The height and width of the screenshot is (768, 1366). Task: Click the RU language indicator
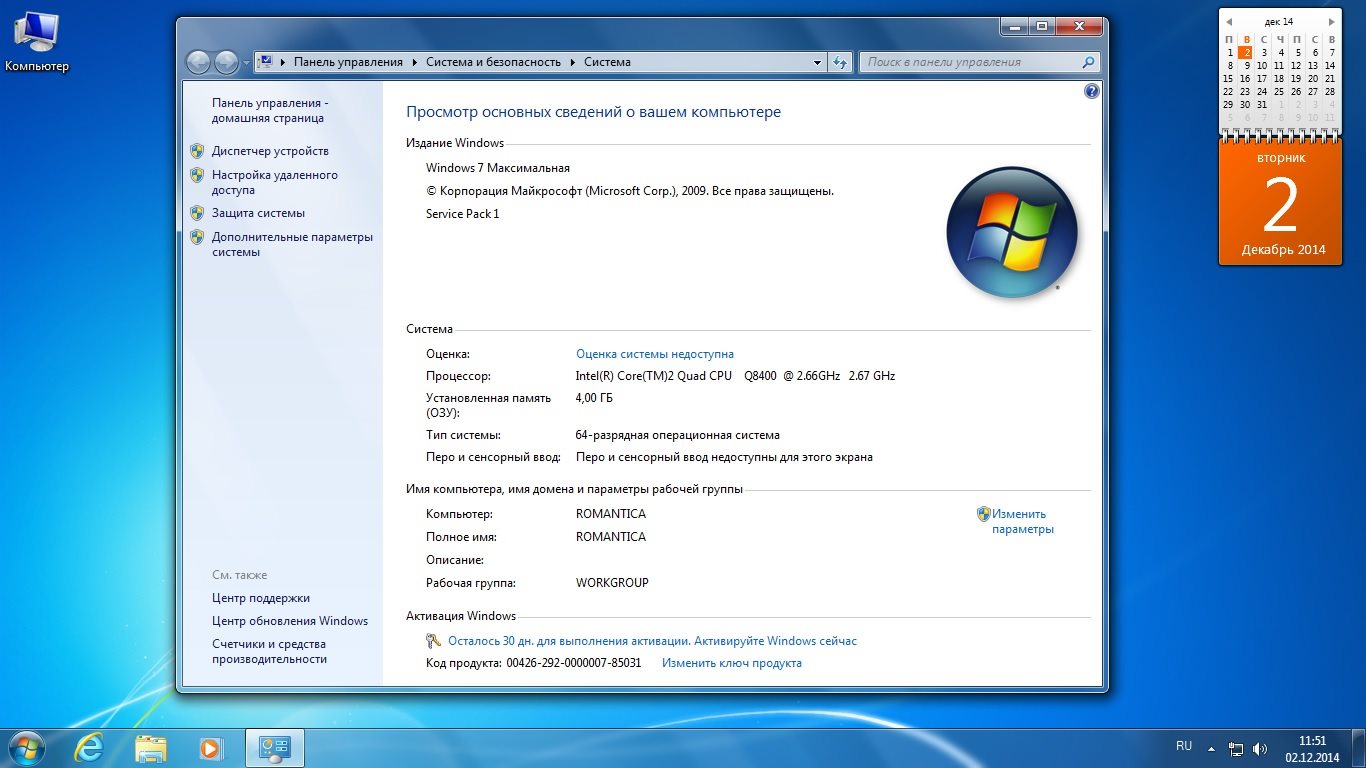coord(1184,746)
